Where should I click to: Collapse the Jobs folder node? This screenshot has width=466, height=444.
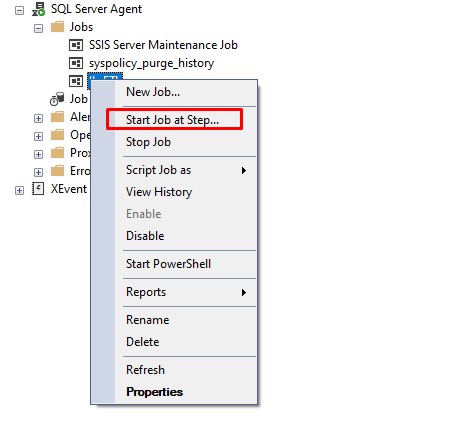(38, 28)
